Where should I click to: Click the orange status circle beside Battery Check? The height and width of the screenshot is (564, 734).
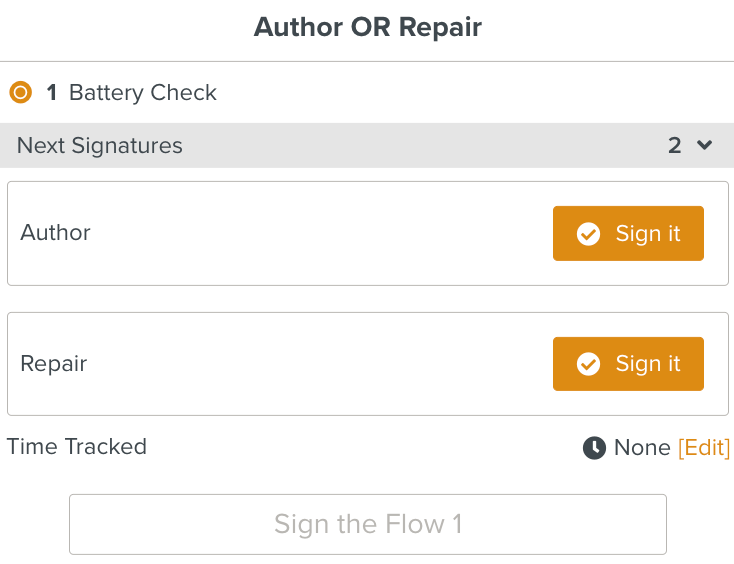20,93
